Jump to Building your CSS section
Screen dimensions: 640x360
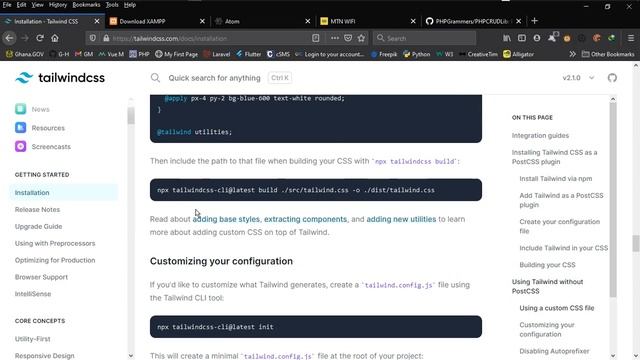[547, 265]
